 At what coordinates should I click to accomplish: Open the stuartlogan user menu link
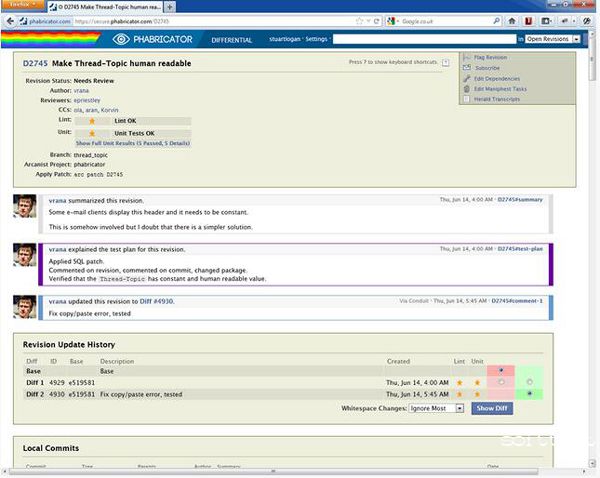tap(285, 39)
